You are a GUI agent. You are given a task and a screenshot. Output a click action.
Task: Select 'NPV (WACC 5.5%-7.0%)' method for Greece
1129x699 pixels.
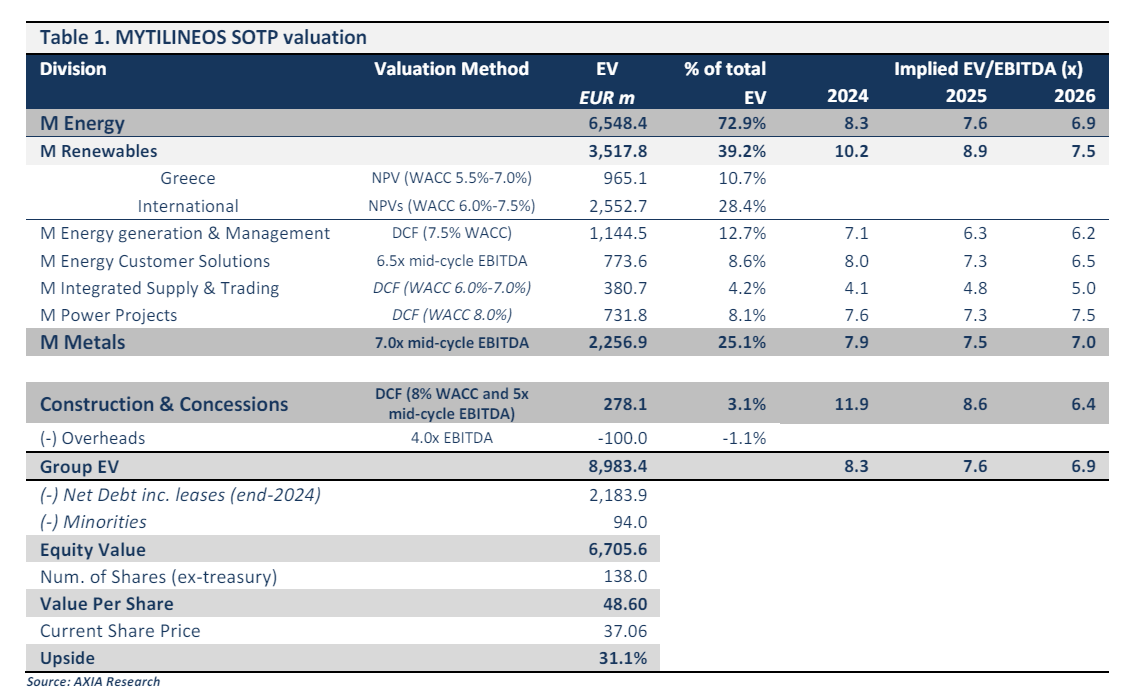[x=451, y=179]
